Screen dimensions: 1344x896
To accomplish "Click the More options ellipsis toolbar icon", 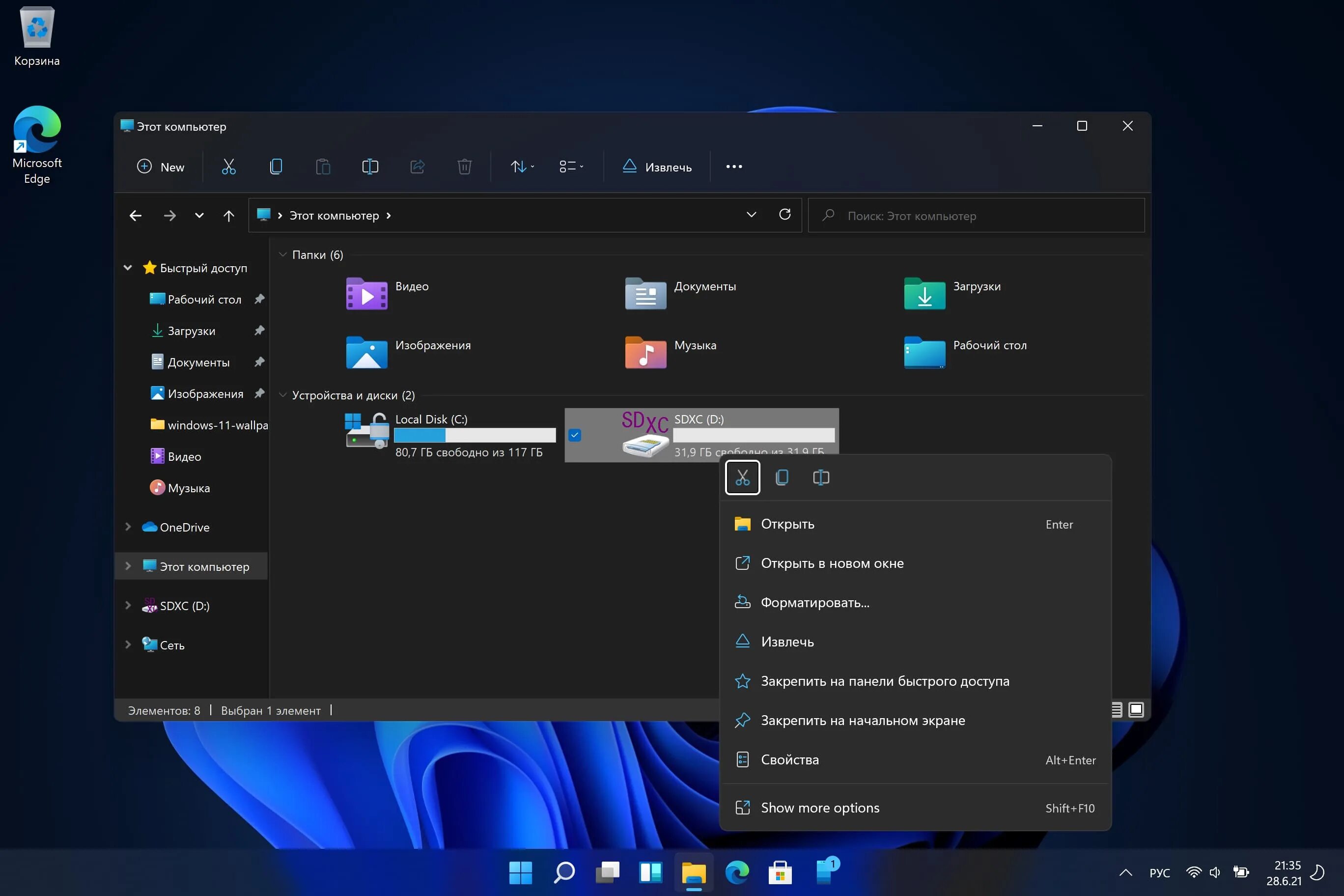I will pyautogui.click(x=734, y=166).
